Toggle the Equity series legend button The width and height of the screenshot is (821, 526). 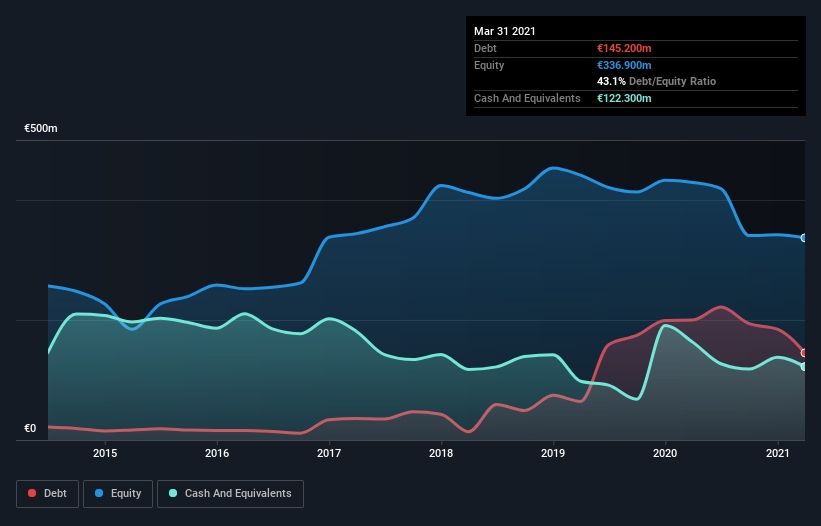pos(118,494)
